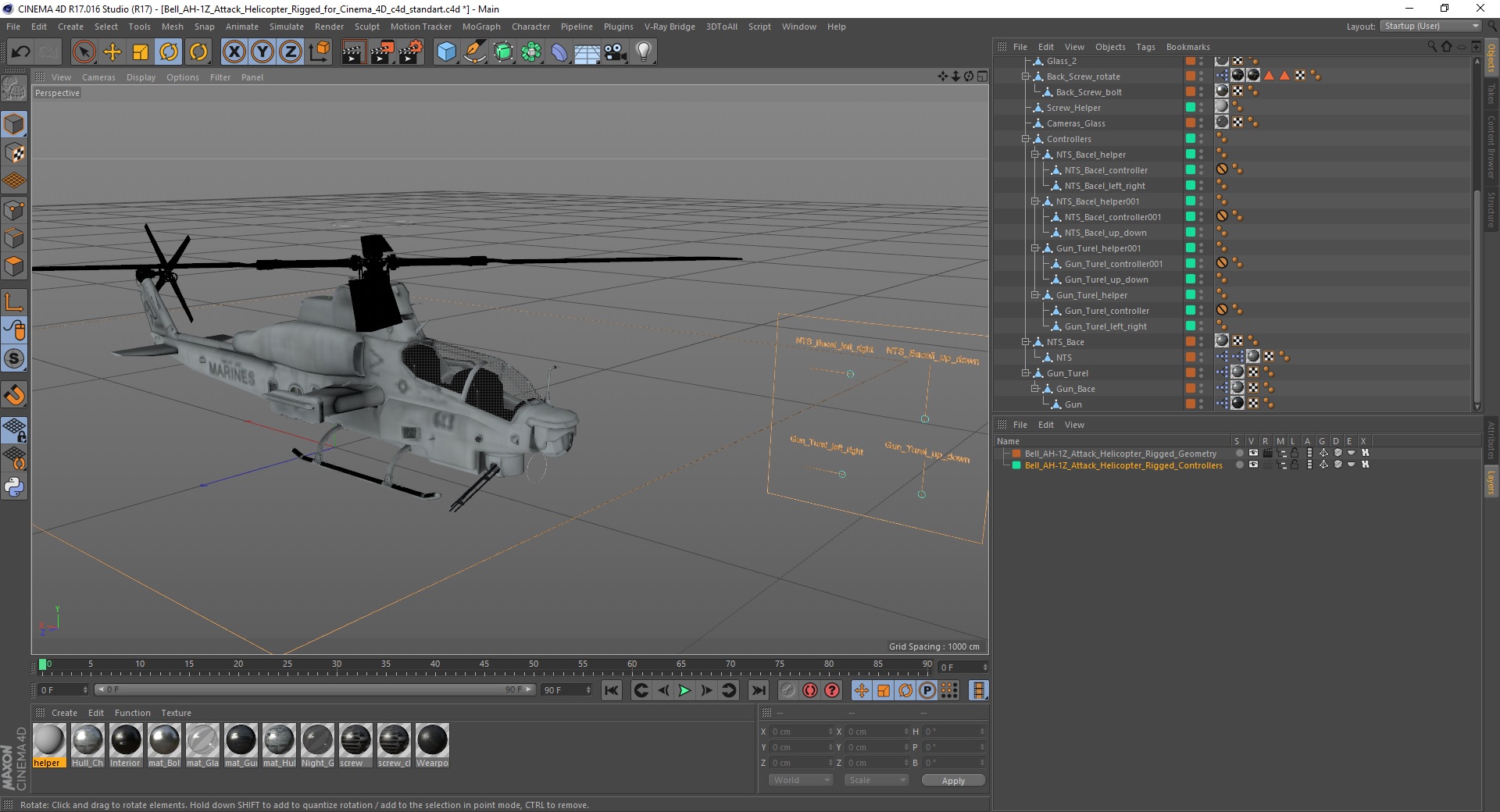Open Edit Render Settings
The height and width of the screenshot is (812, 1500).
(411, 52)
